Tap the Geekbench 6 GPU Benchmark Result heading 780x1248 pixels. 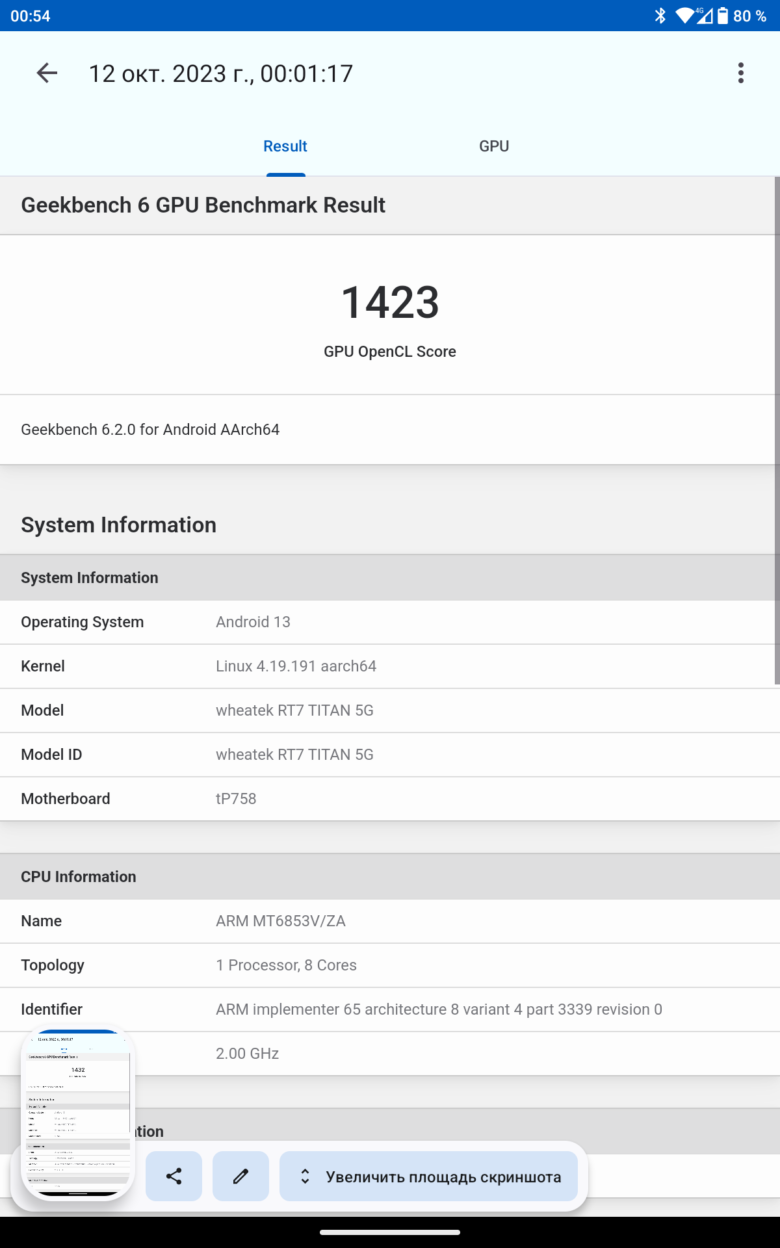(x=203, y=205)
